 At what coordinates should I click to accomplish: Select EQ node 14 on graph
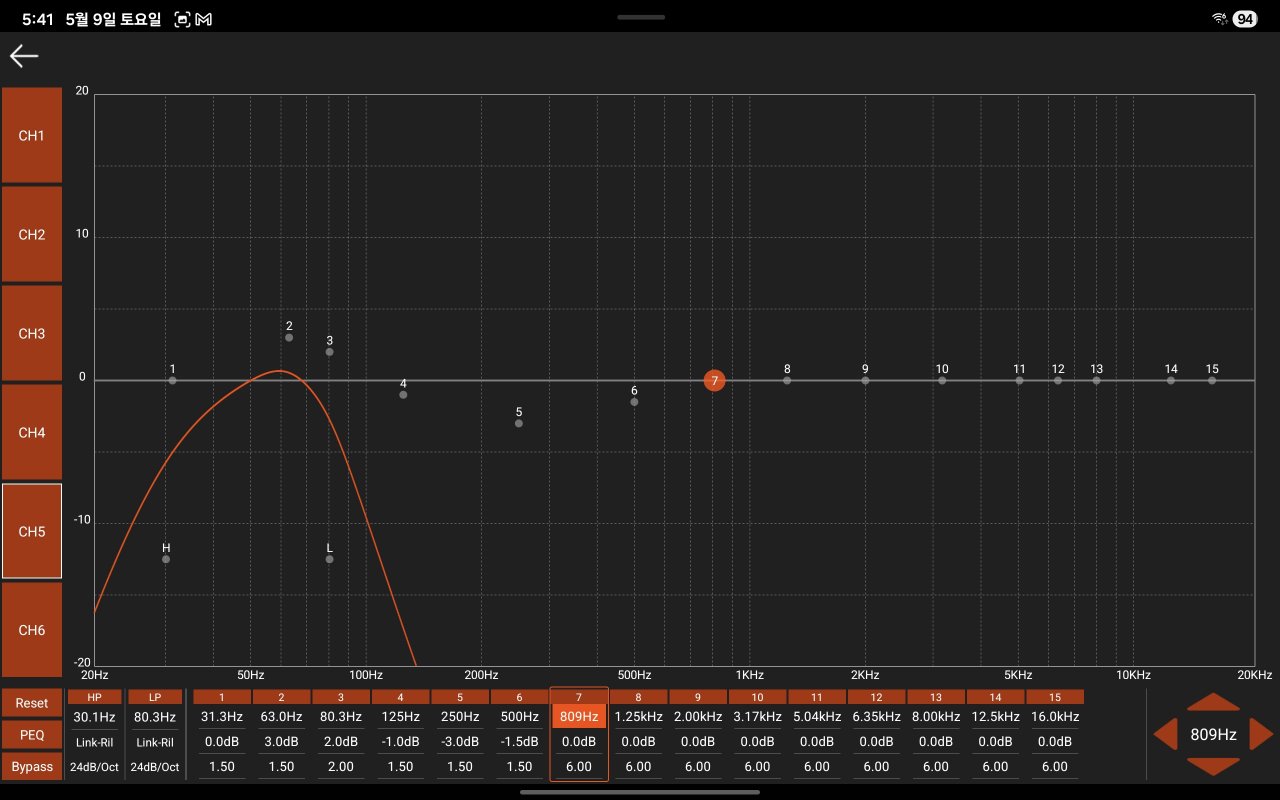click(x=1171, y=380)
